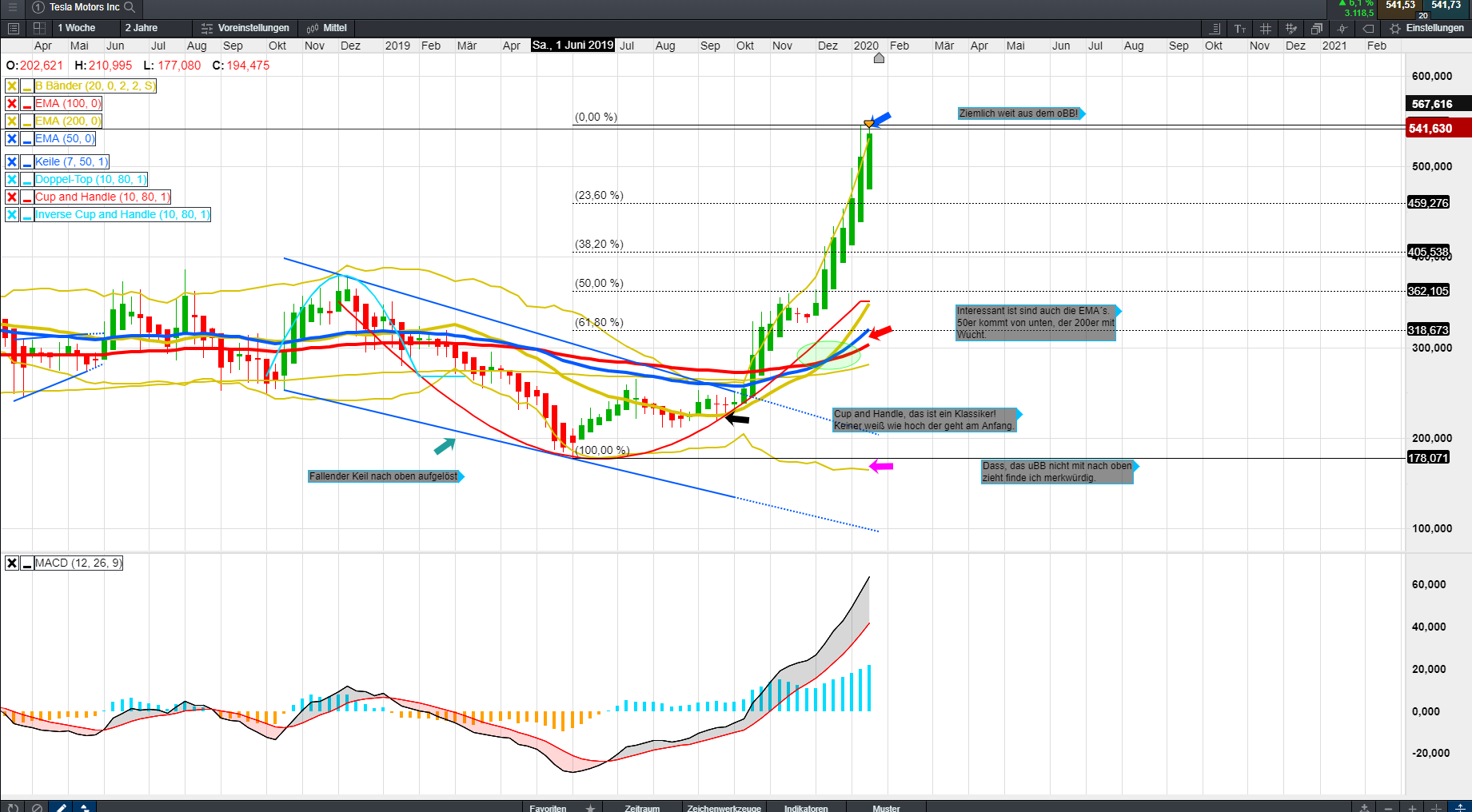Click the undo icon in the bottom bar
The image size is (1472, 812).
pyautogui.click(x=13, y=807)
